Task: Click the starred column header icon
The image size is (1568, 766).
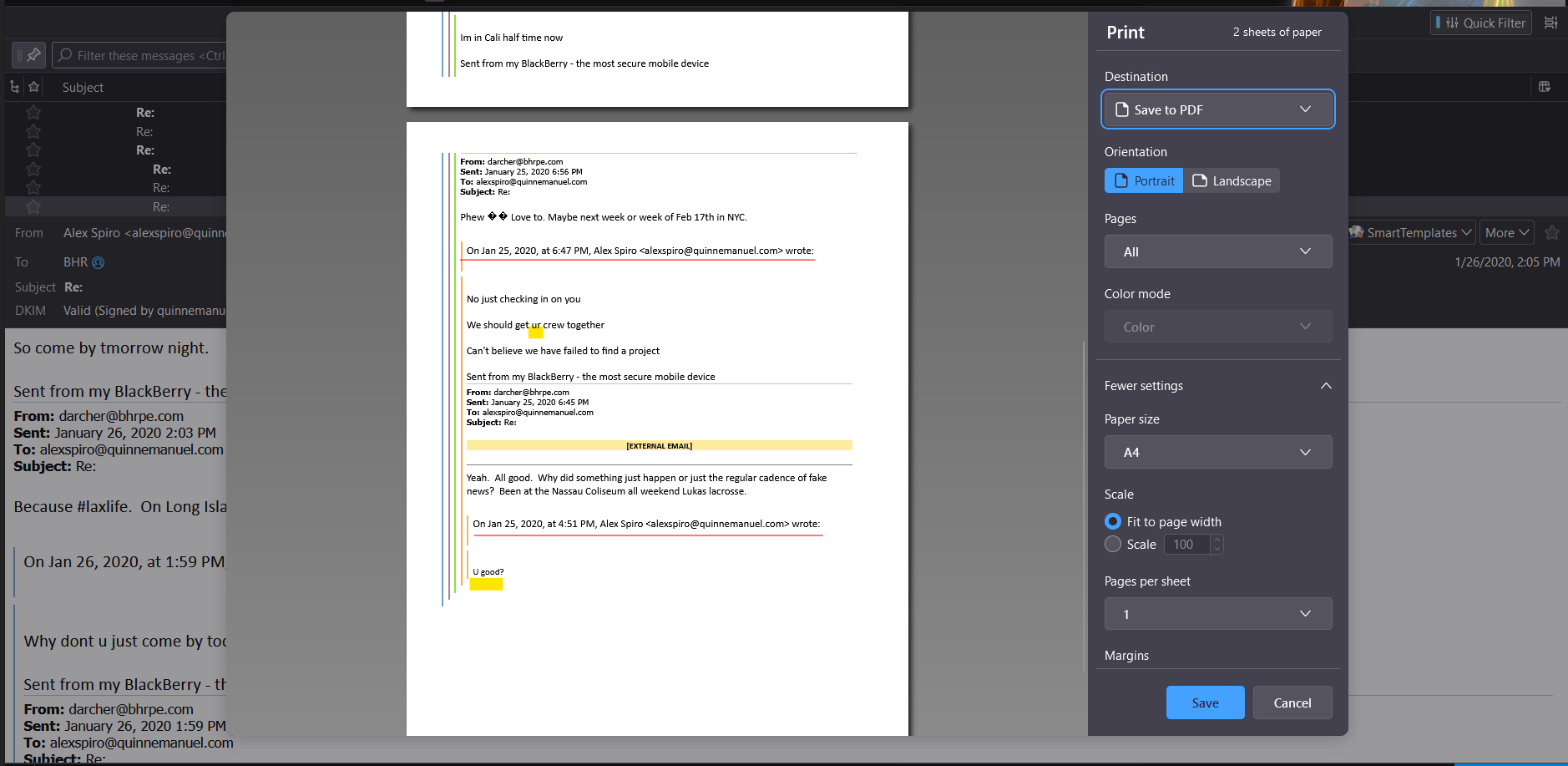Action: [33, 87]
